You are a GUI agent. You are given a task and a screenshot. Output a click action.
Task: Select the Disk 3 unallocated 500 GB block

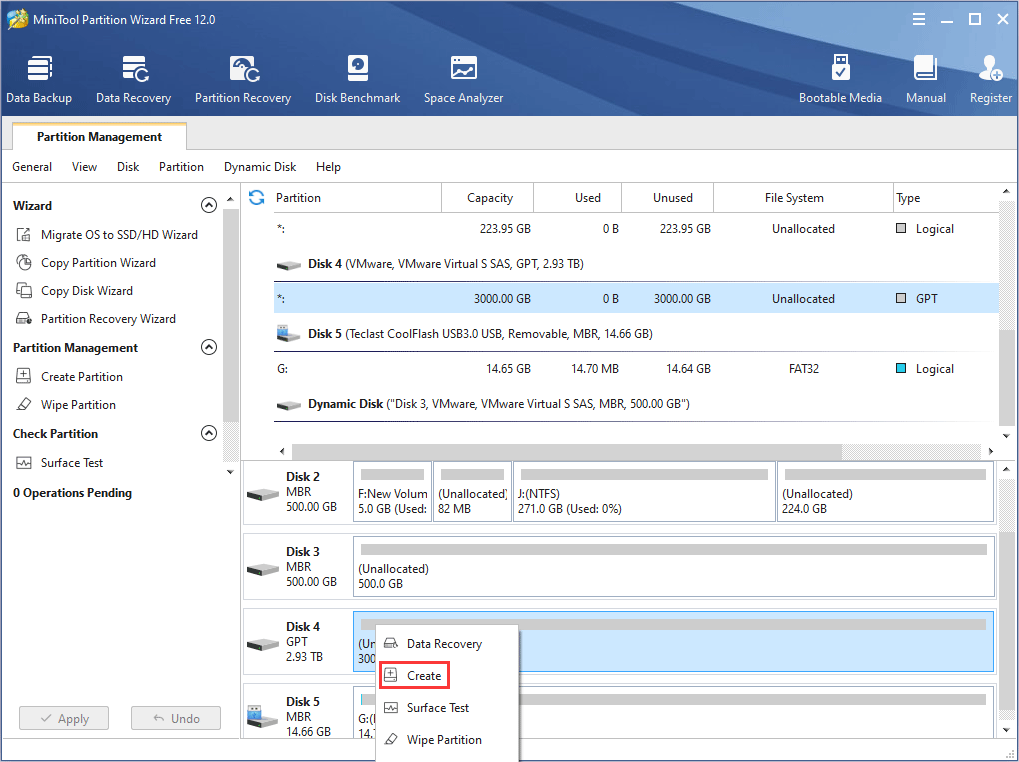(673, 568)
